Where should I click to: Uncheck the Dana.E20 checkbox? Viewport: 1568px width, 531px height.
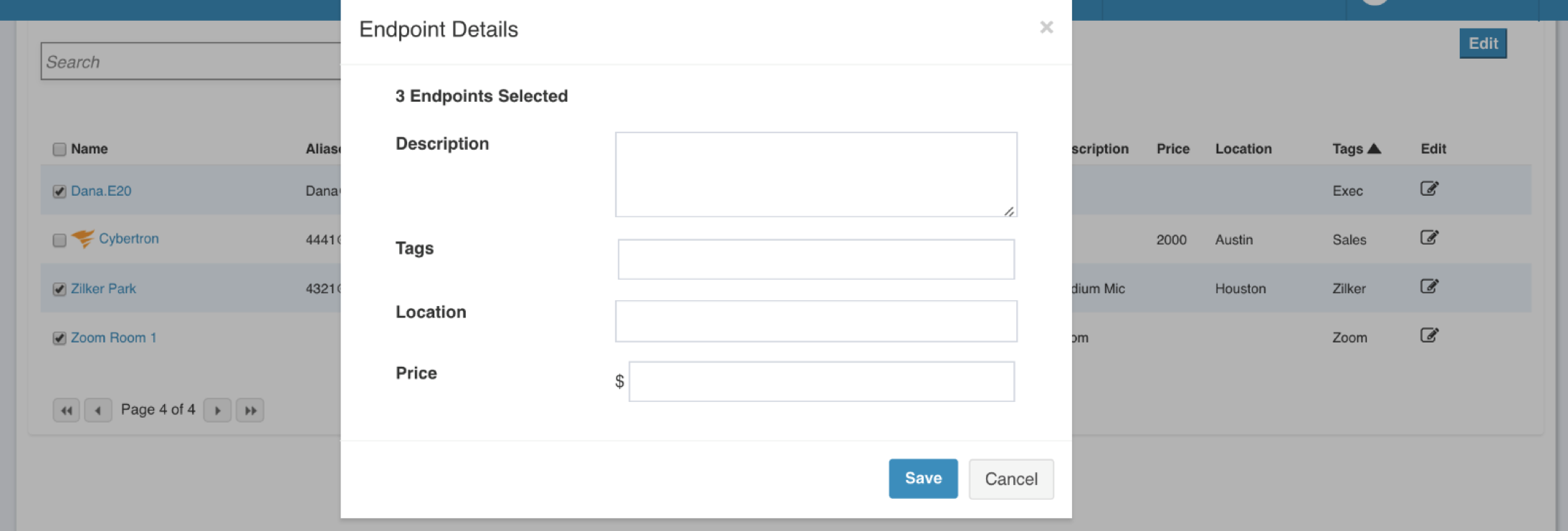(x=59, y=191)
